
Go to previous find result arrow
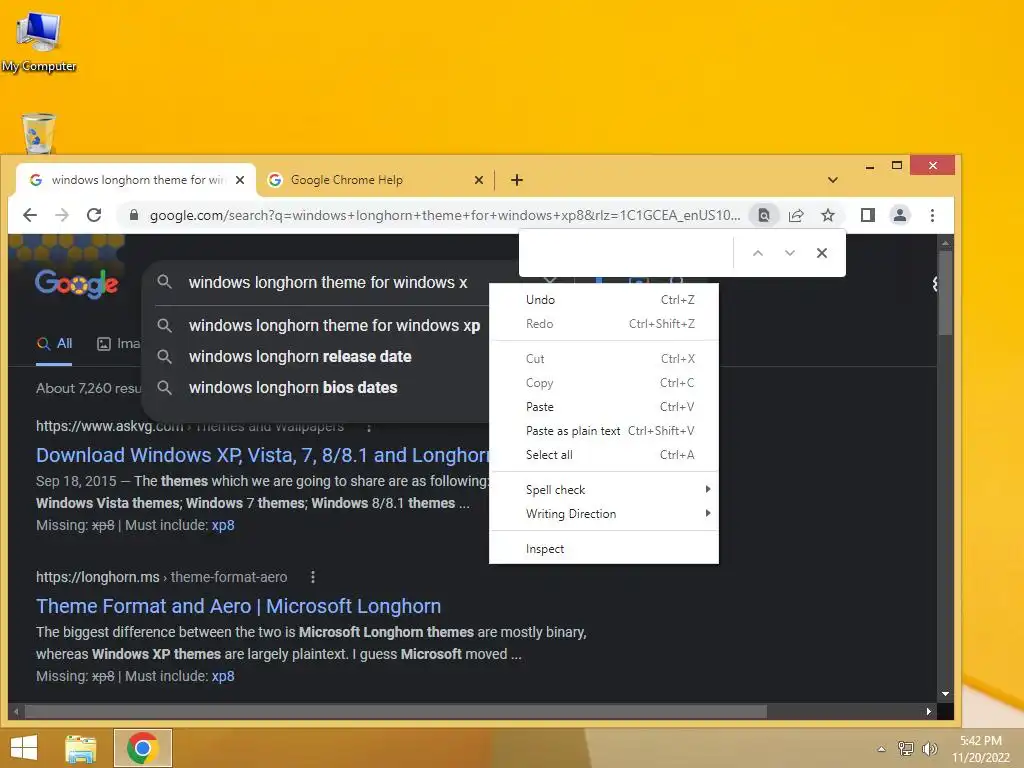758,253
